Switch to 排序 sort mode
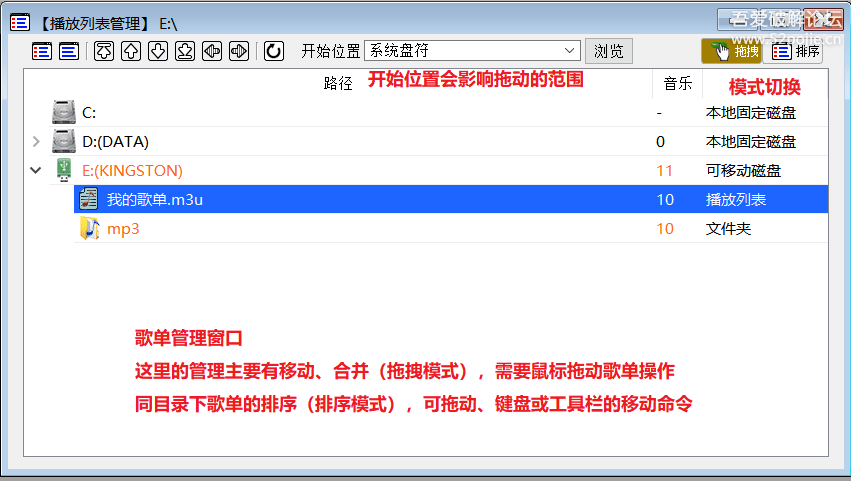The width and height of the screenshot is (851, 481). (796, 51)
